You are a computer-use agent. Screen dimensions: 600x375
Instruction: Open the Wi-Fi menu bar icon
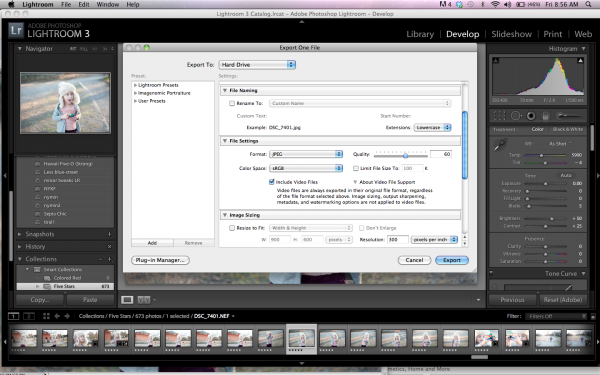click(x=495, y=4)
